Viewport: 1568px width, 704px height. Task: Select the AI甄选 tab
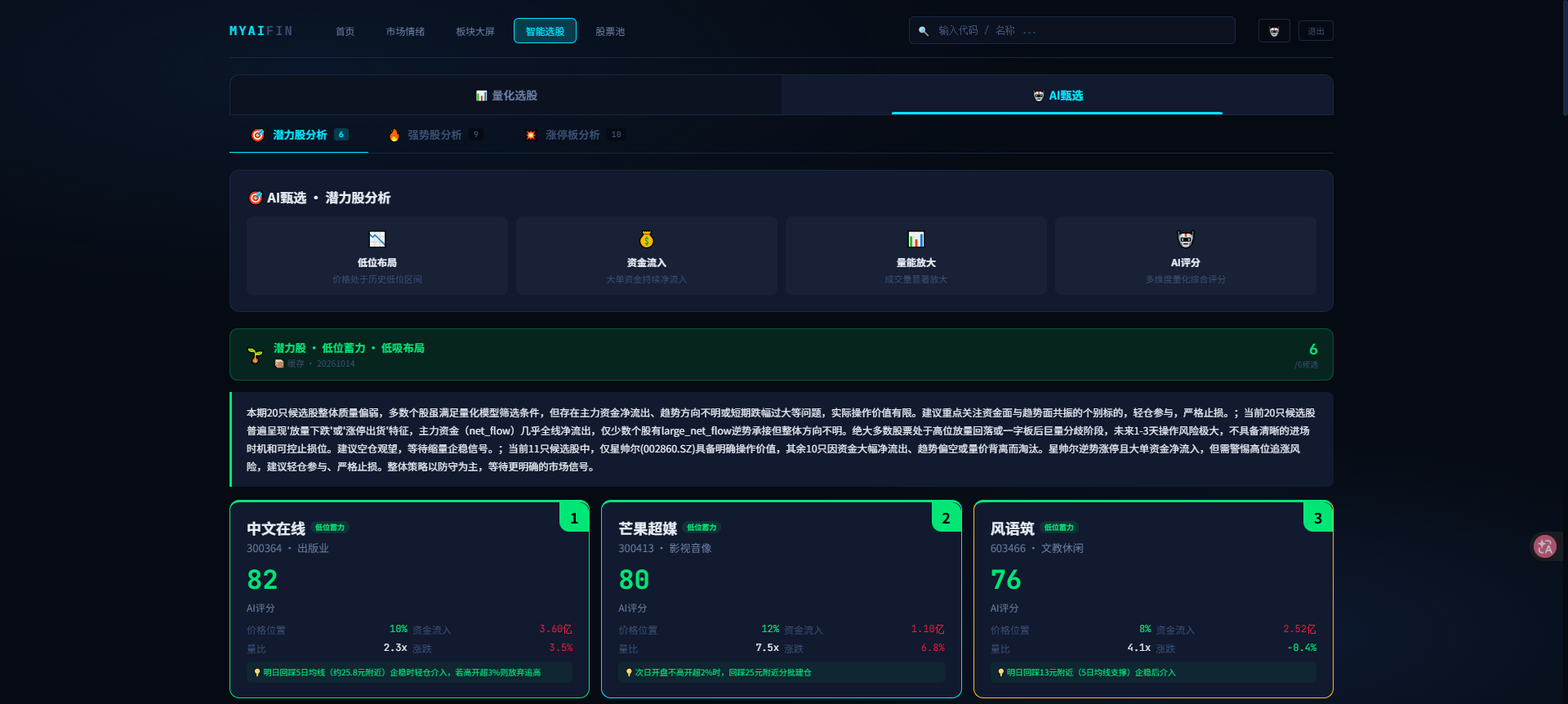tap(1058, 96)
